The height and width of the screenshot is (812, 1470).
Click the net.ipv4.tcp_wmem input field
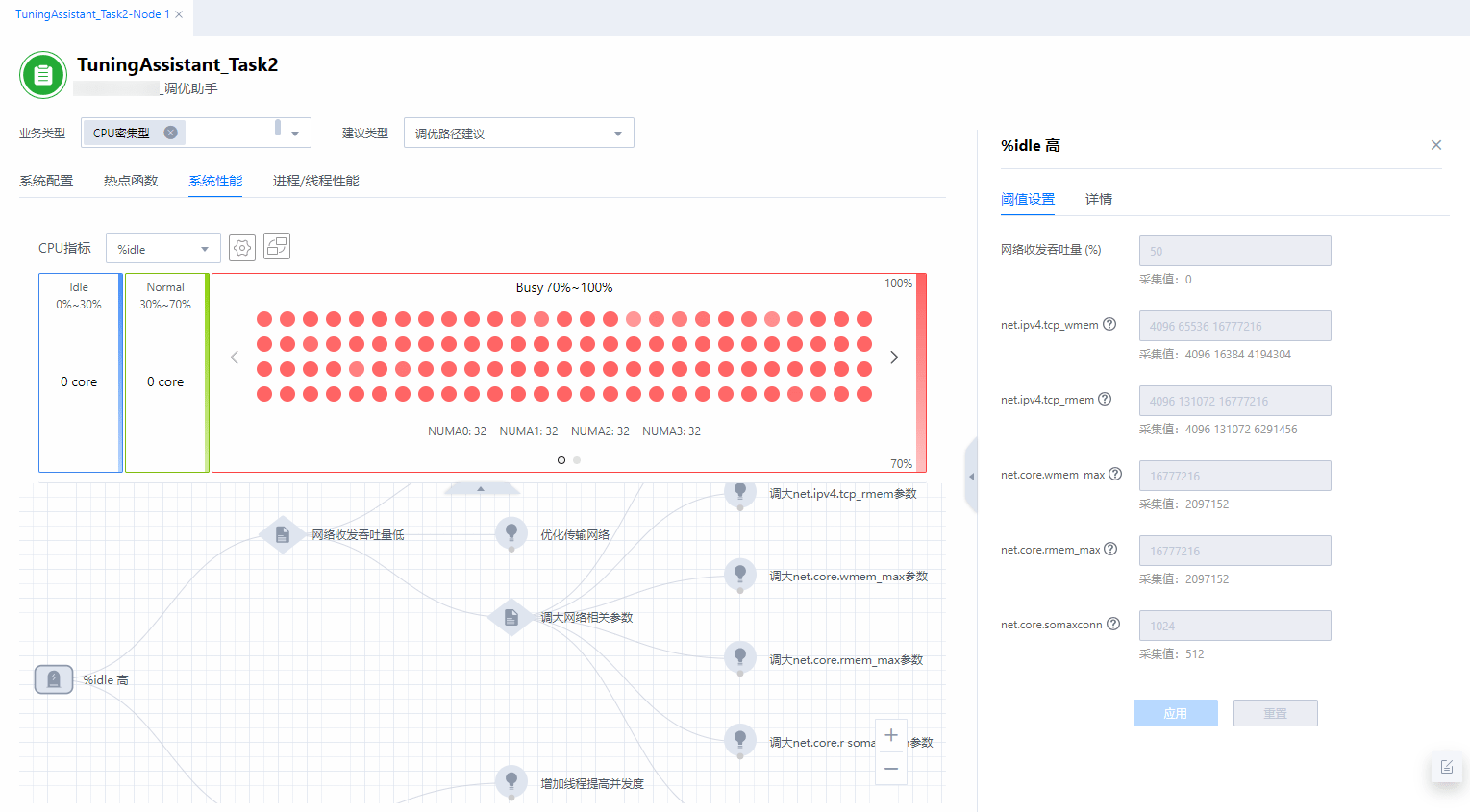pyautogui.click(x=1235, y=326)
